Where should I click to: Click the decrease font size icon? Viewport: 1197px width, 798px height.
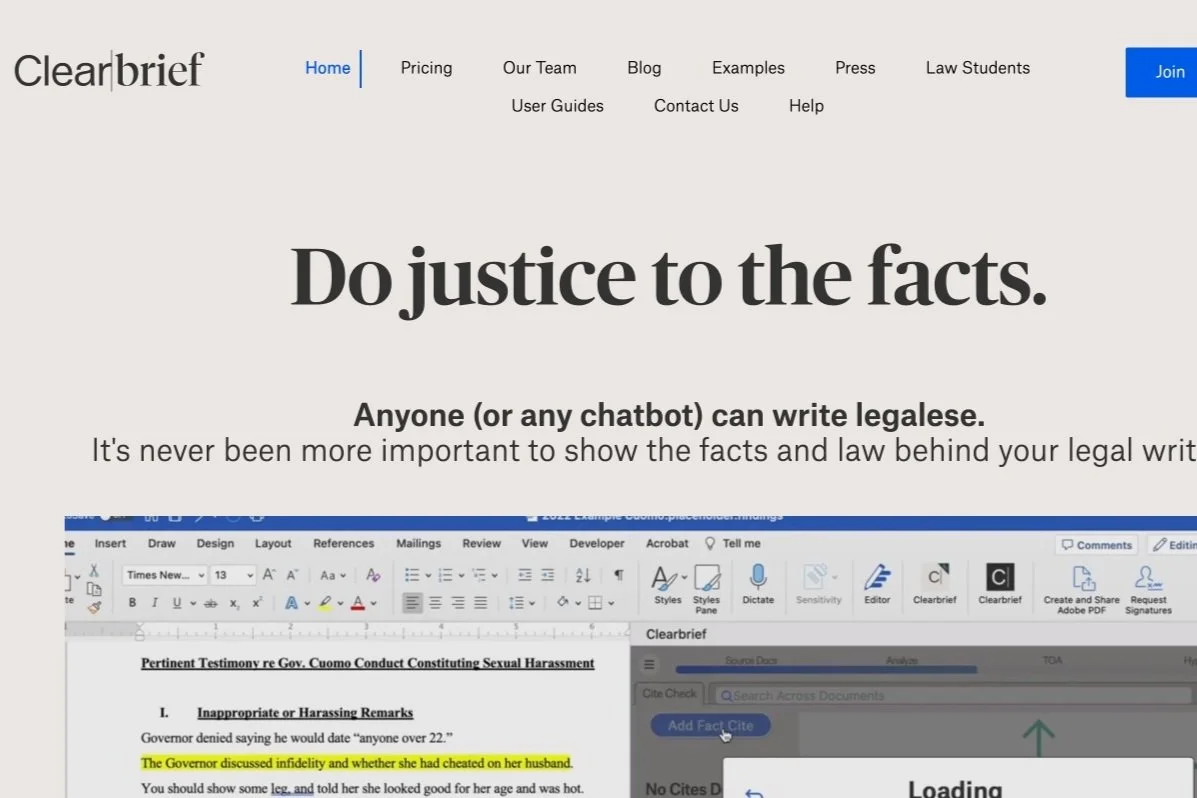pos(292,575)
